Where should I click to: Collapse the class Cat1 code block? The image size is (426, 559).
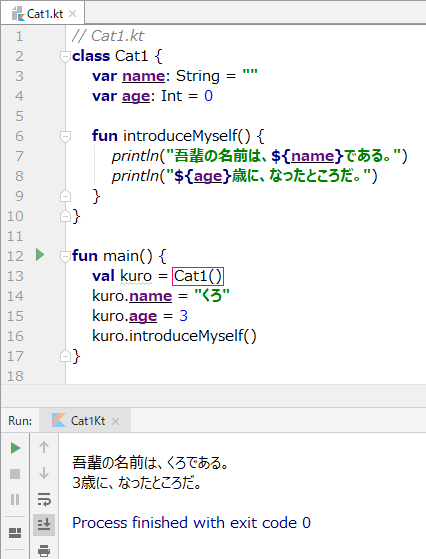coord(65,57)
